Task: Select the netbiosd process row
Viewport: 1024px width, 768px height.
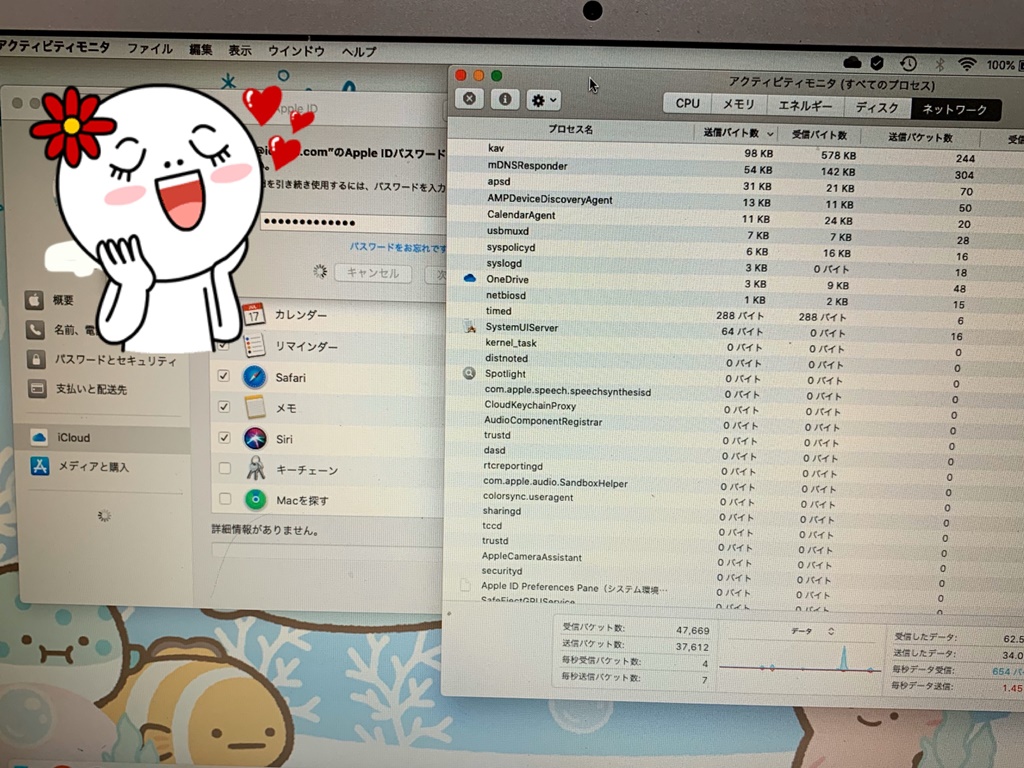Action: (736, 298)
